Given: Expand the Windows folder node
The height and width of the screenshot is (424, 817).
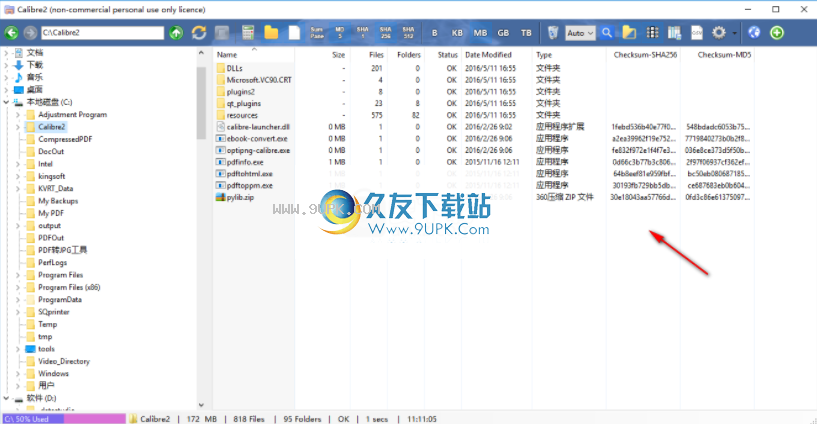Looking at the screenshot, I should 18,373.
